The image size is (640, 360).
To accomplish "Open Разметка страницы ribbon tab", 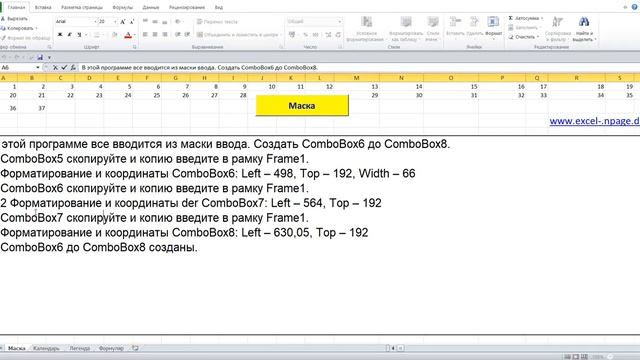I will pyautogui.click(x=82, y=7).
